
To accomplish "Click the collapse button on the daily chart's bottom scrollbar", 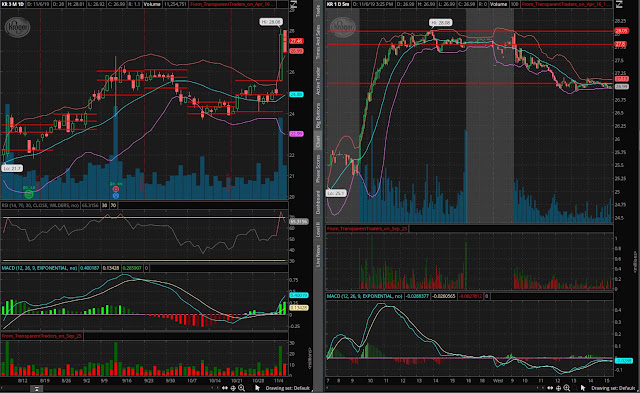I will (36, 389).
